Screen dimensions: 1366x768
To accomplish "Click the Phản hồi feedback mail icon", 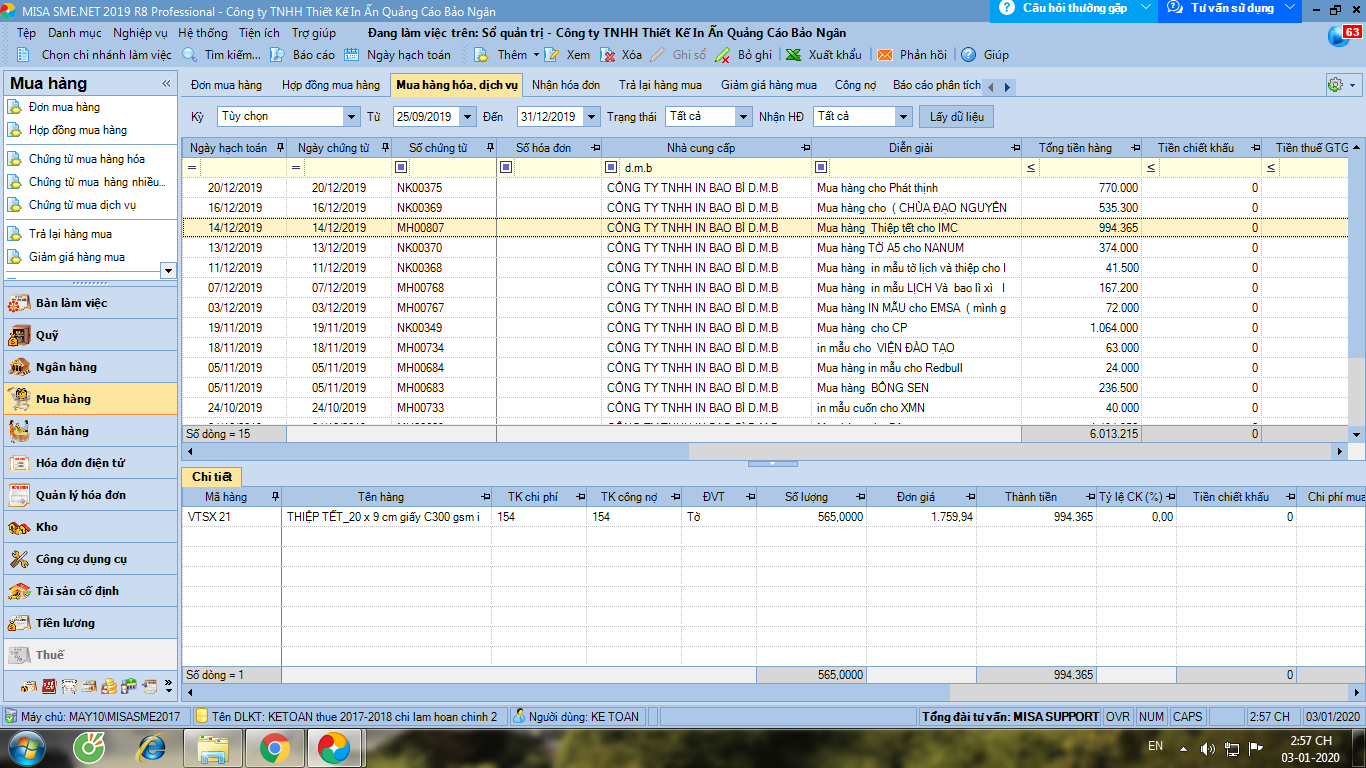I will pos(884,55).
